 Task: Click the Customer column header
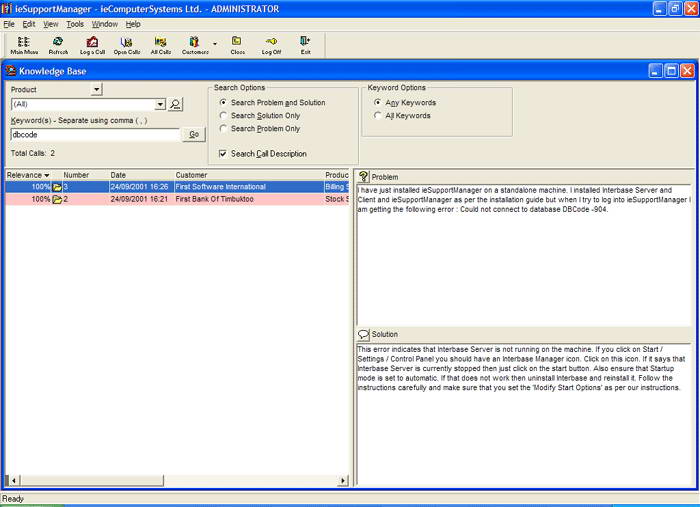[x=249, y=175]
